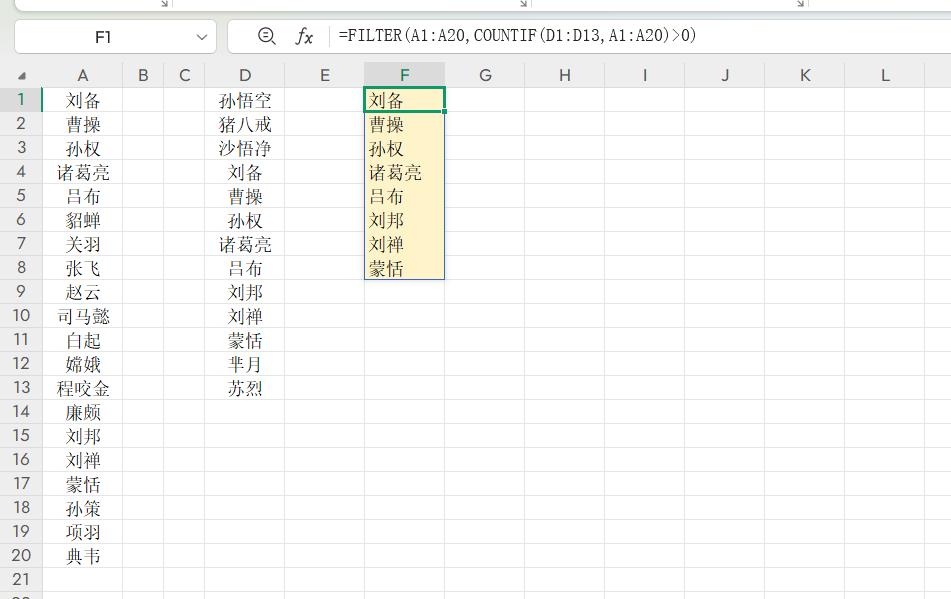Select column F header

tap(404, 75)
